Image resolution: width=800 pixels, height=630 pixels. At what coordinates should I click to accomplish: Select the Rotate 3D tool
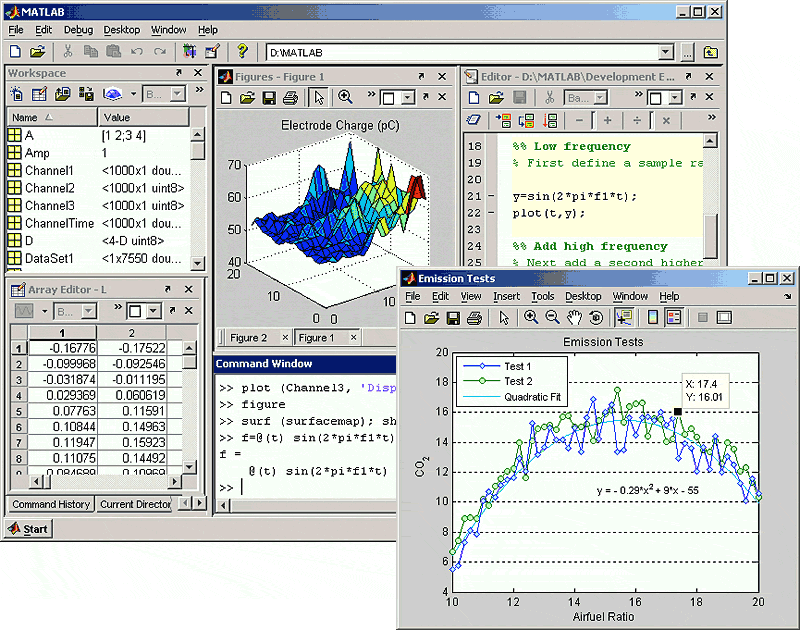(x=595, y=317)
